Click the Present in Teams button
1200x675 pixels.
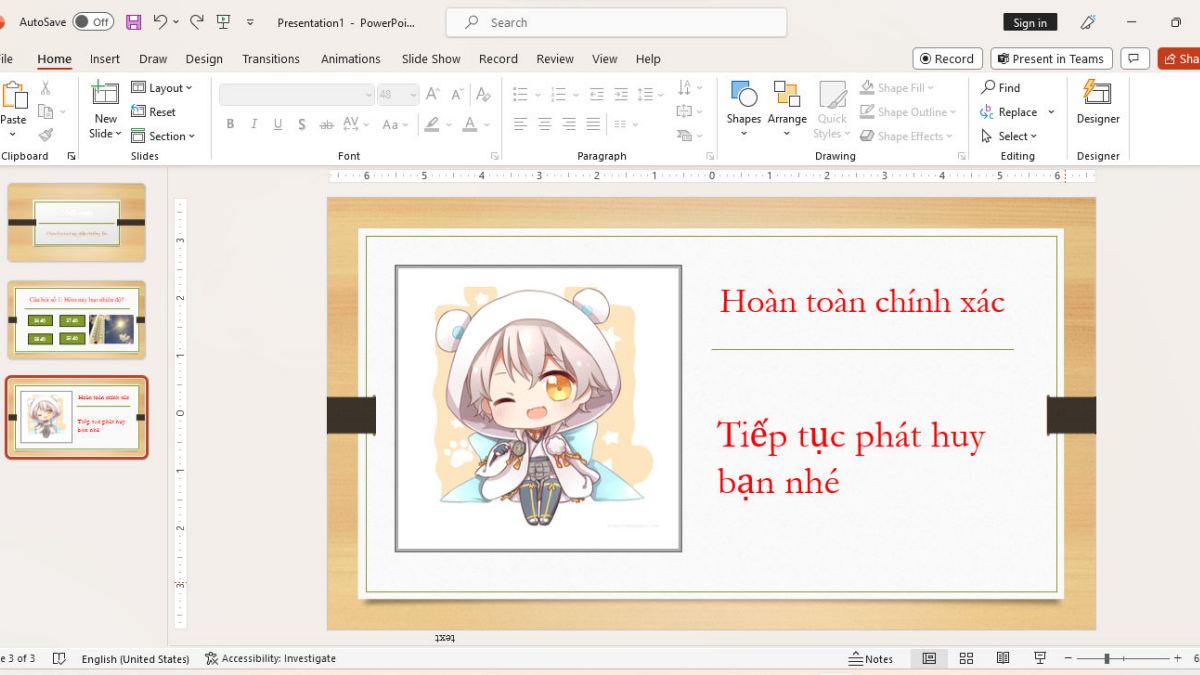coord(1051,58)
